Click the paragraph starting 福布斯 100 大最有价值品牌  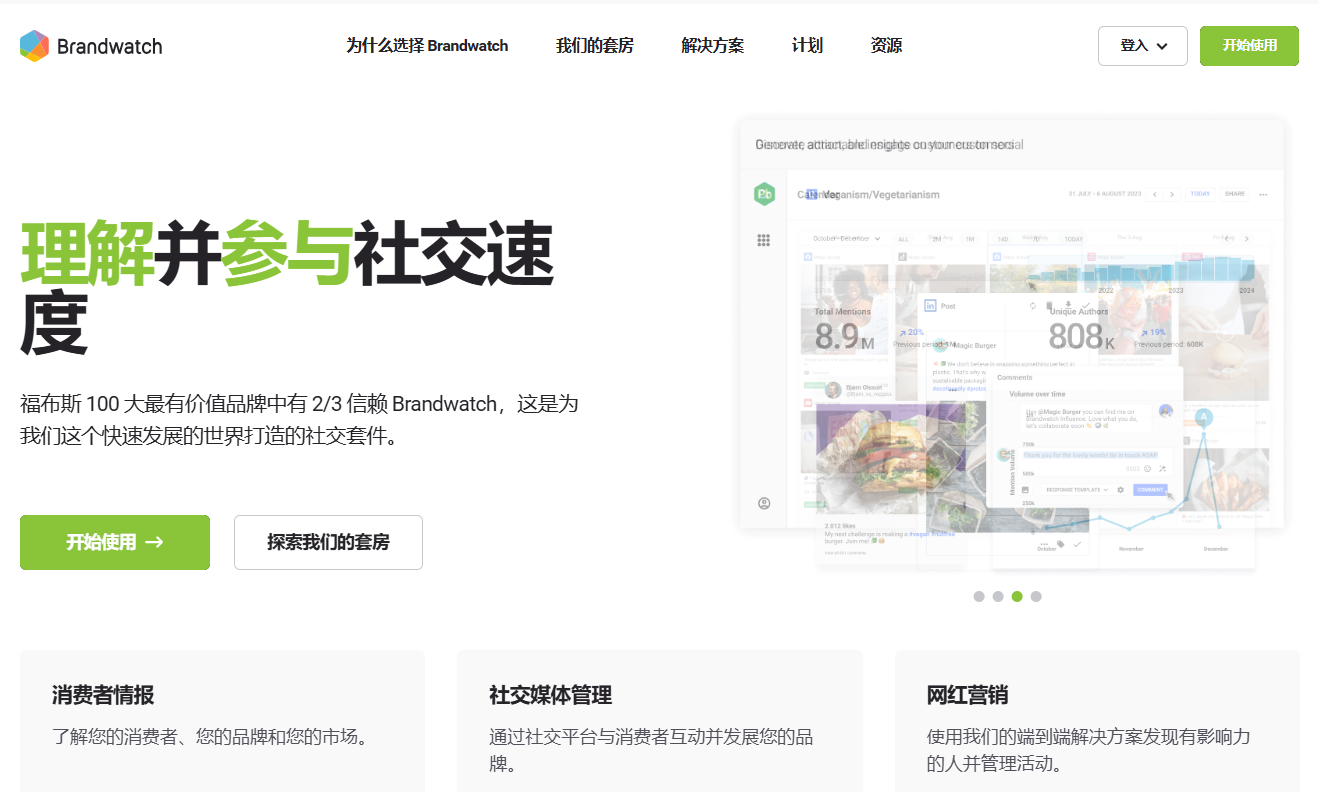coord(299,420)
